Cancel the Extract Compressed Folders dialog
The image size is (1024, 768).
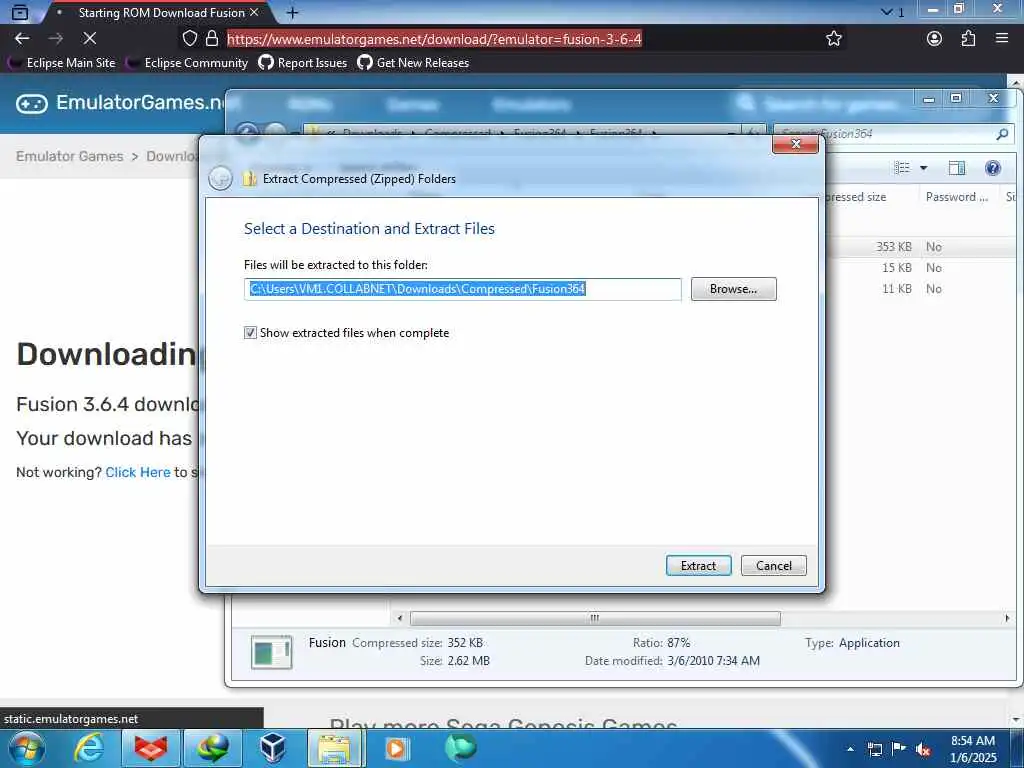pyautogui.click(x=774, y=566)
